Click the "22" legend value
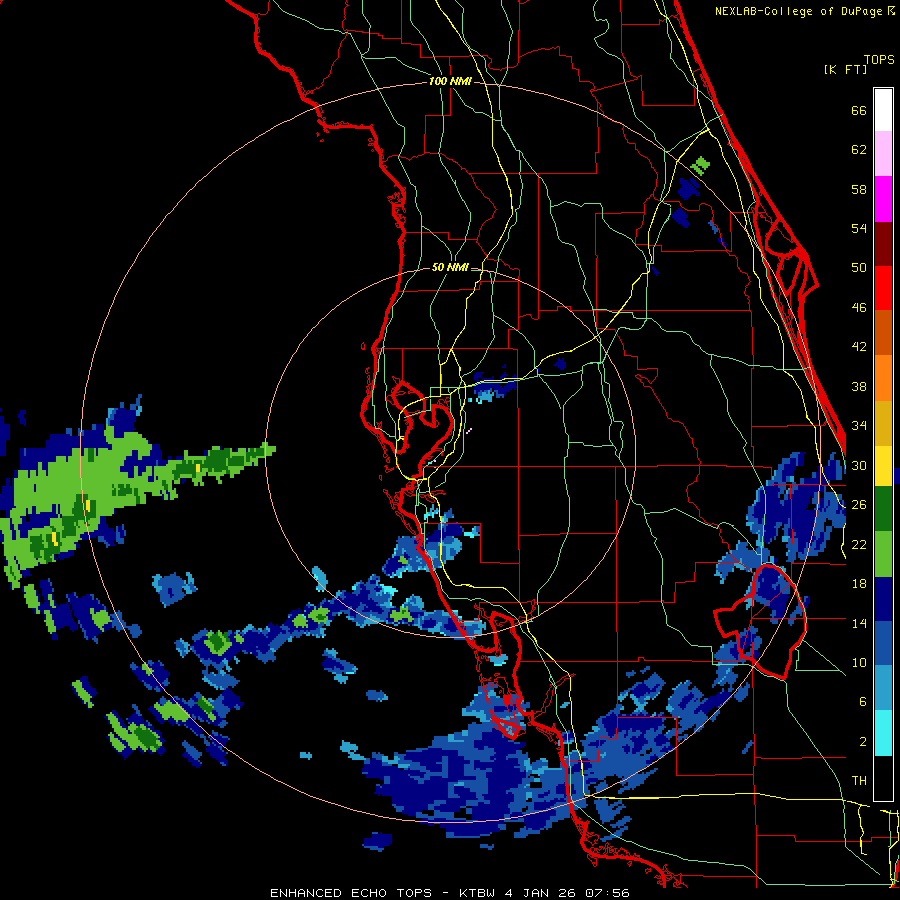This screenshot has height=900, width=900. pos(859,544)
